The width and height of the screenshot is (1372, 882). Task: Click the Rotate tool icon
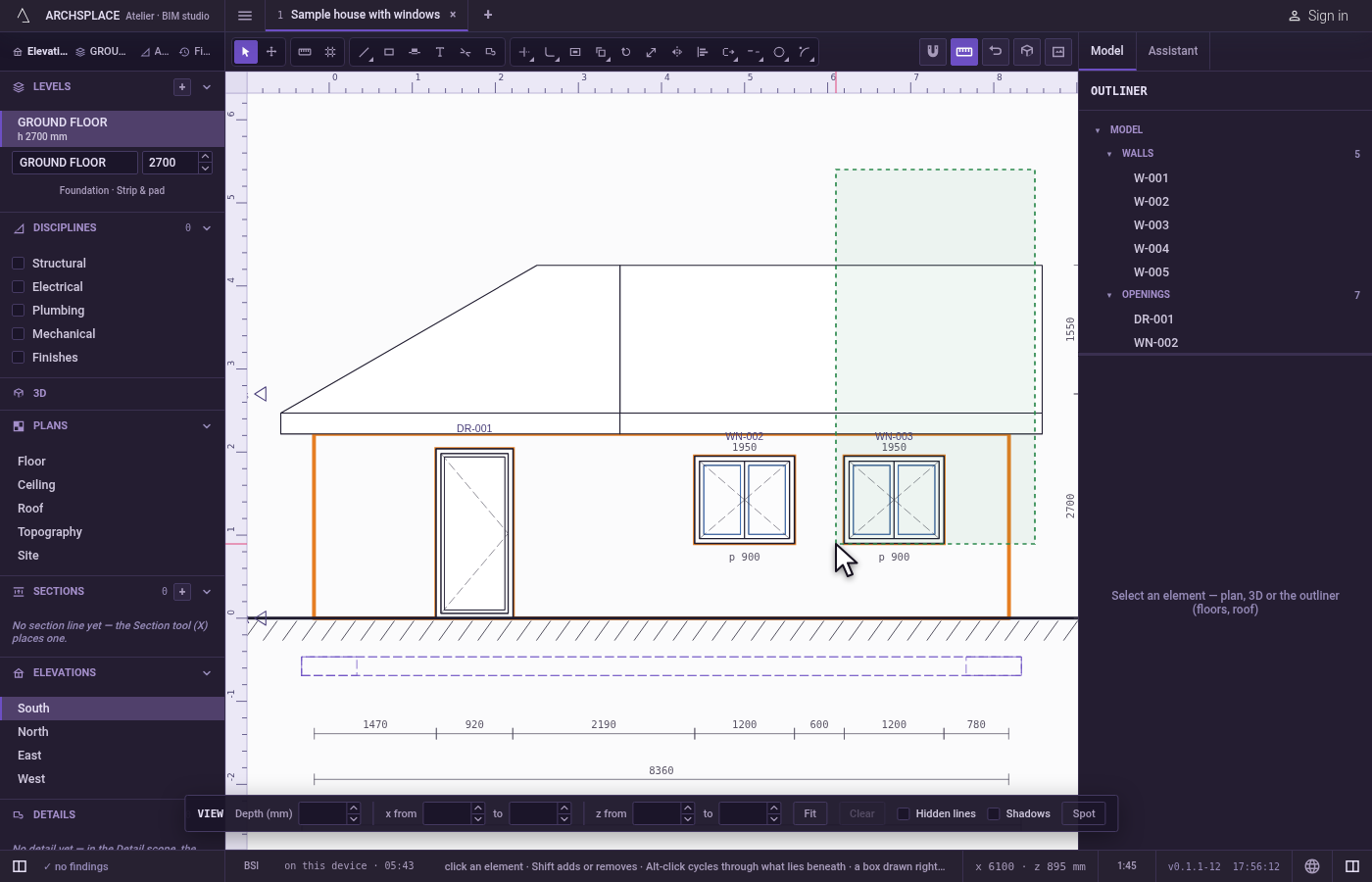point(626,52)
